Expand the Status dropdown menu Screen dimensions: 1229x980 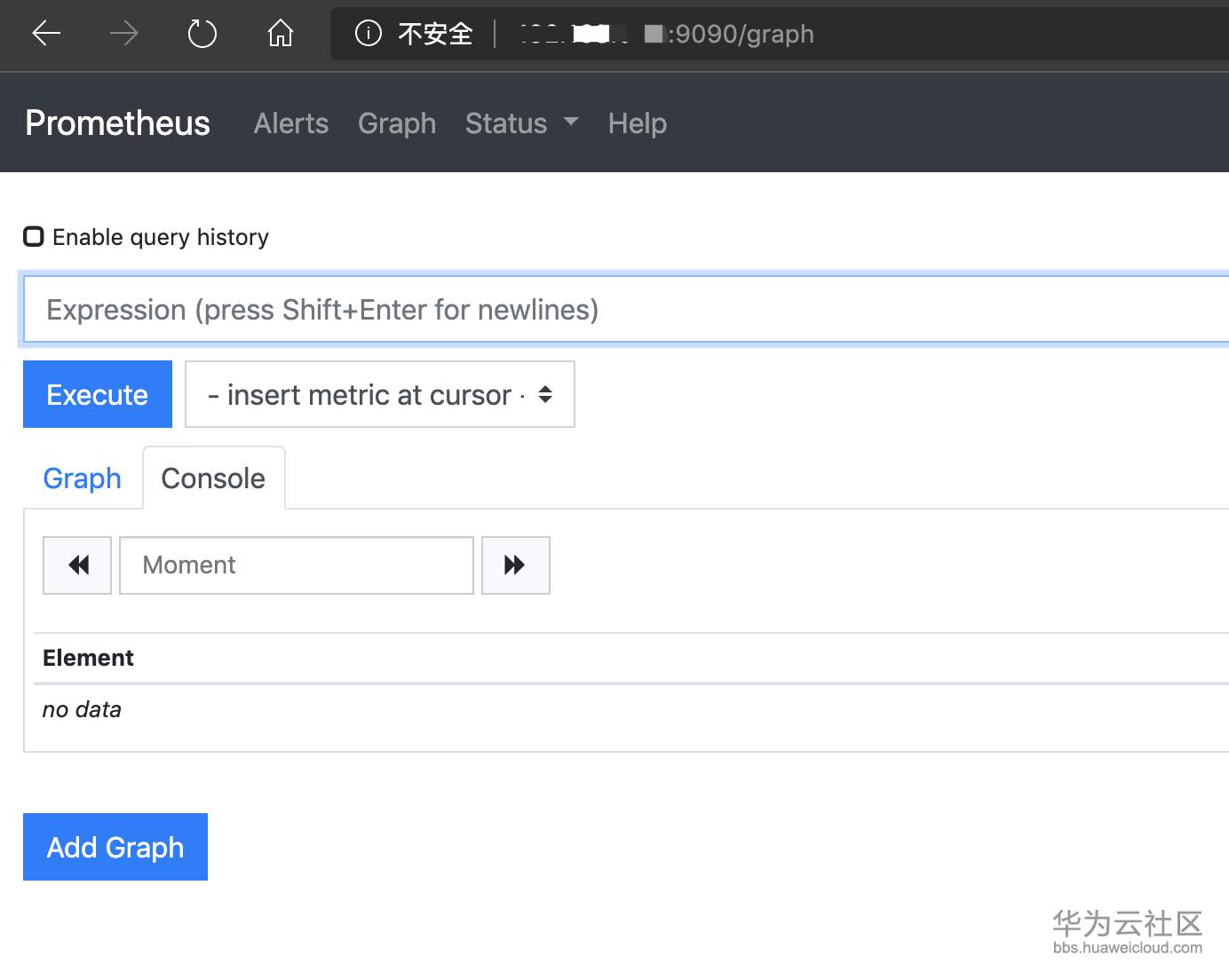click(x=521, y=123)
